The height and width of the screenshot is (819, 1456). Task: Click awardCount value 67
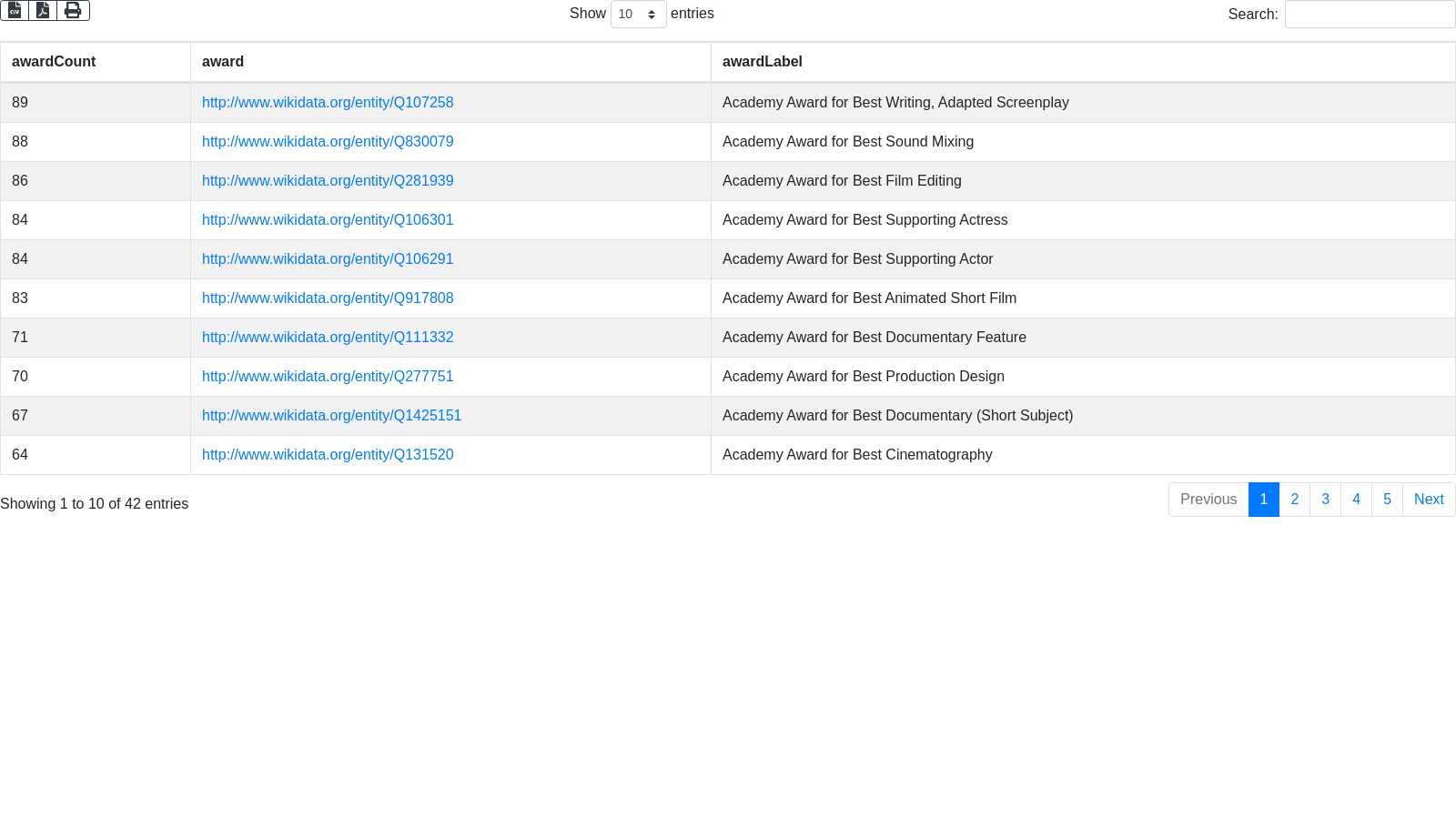tap(20, 416)
